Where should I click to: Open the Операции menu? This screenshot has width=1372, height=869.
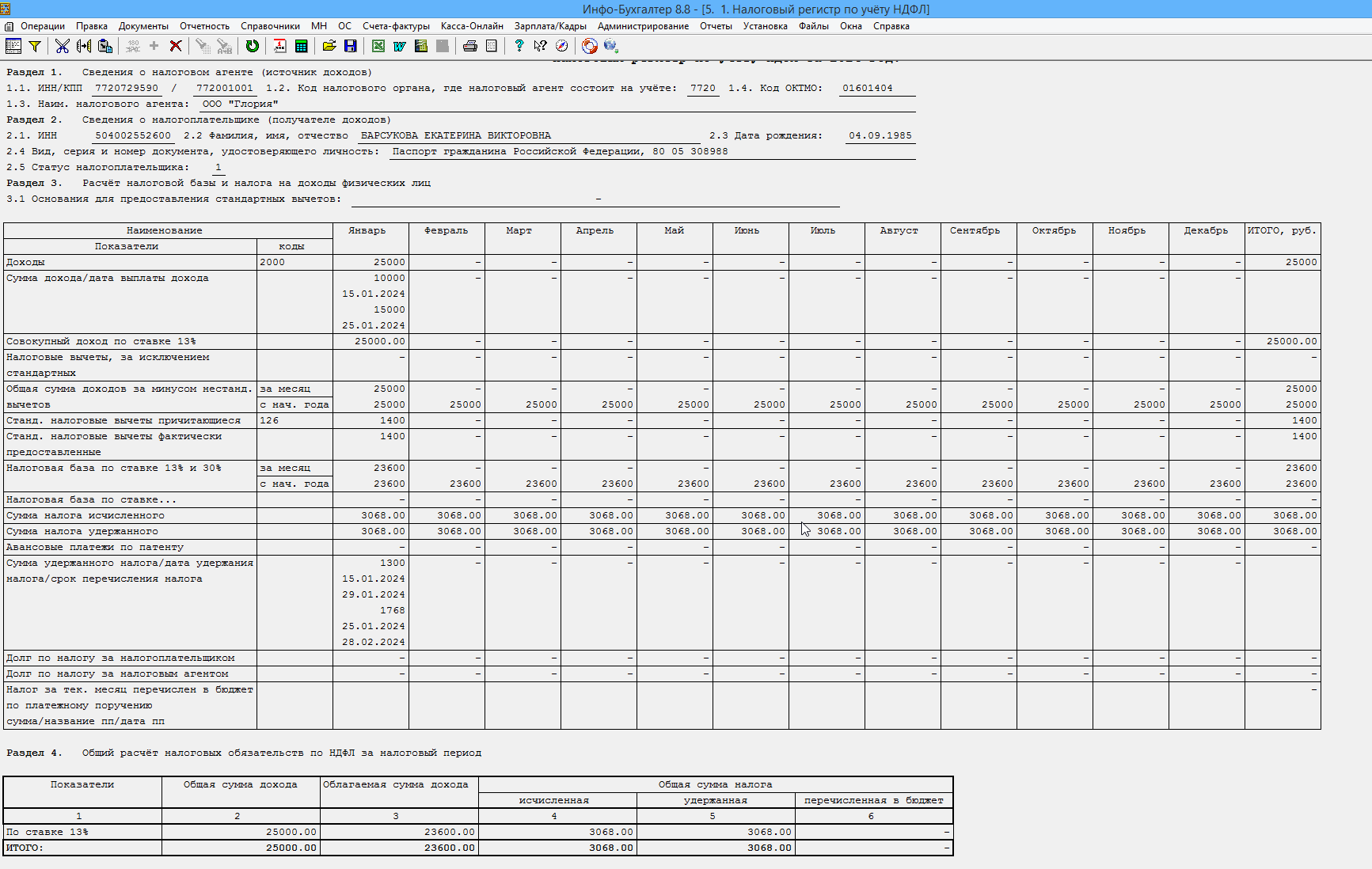(x=43, y=26)
